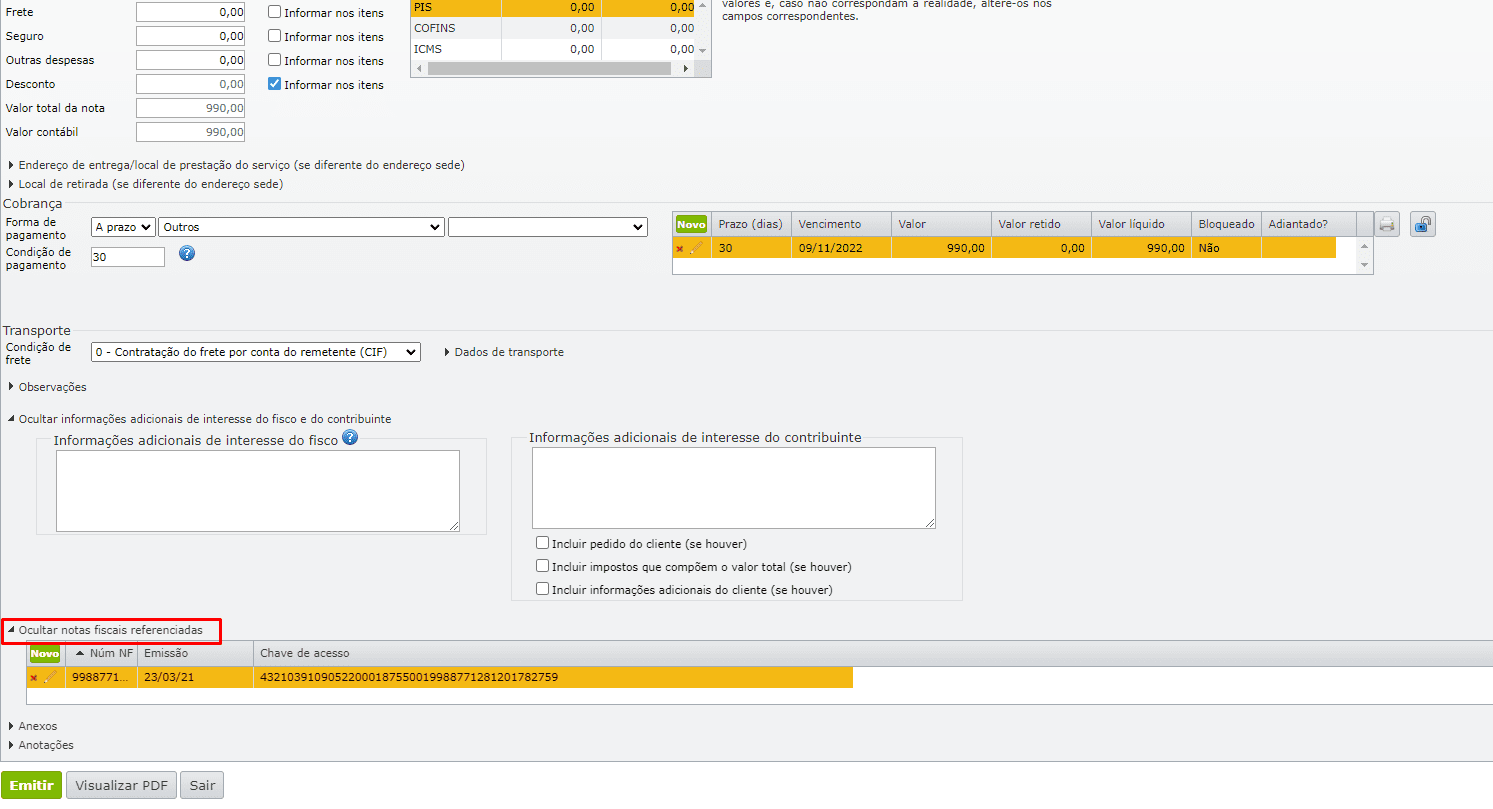Click the Seguro value field
Screen dimensions: 1493x809
pos(190,36)
